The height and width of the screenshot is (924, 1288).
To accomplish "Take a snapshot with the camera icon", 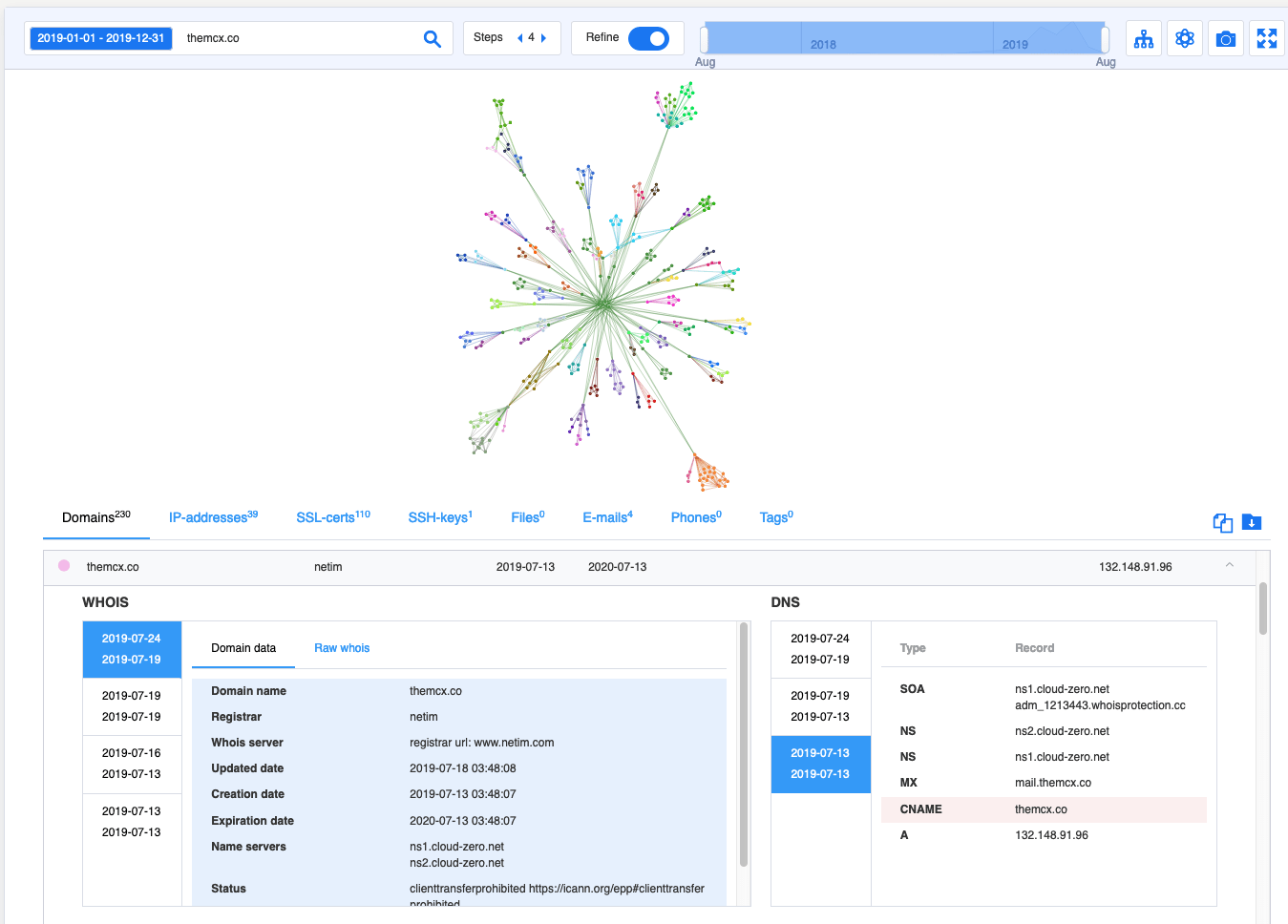I will click(1225, 38).
